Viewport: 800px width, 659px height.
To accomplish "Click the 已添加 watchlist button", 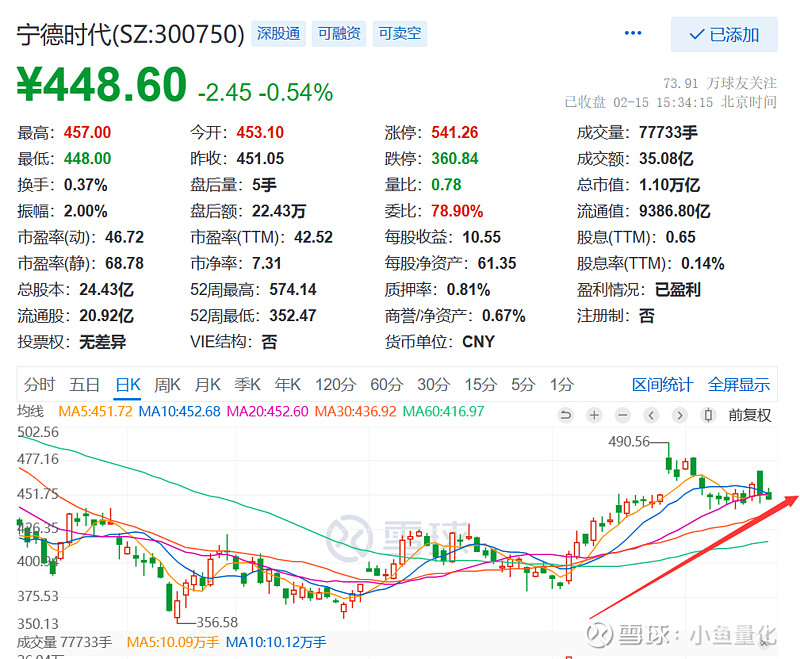I will coord(724,35).
